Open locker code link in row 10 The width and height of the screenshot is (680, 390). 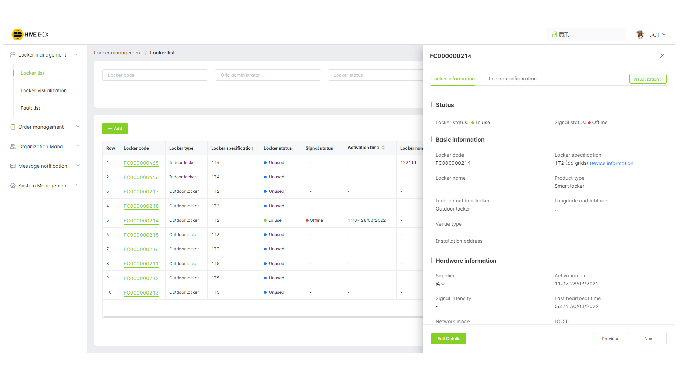point(141,293)
